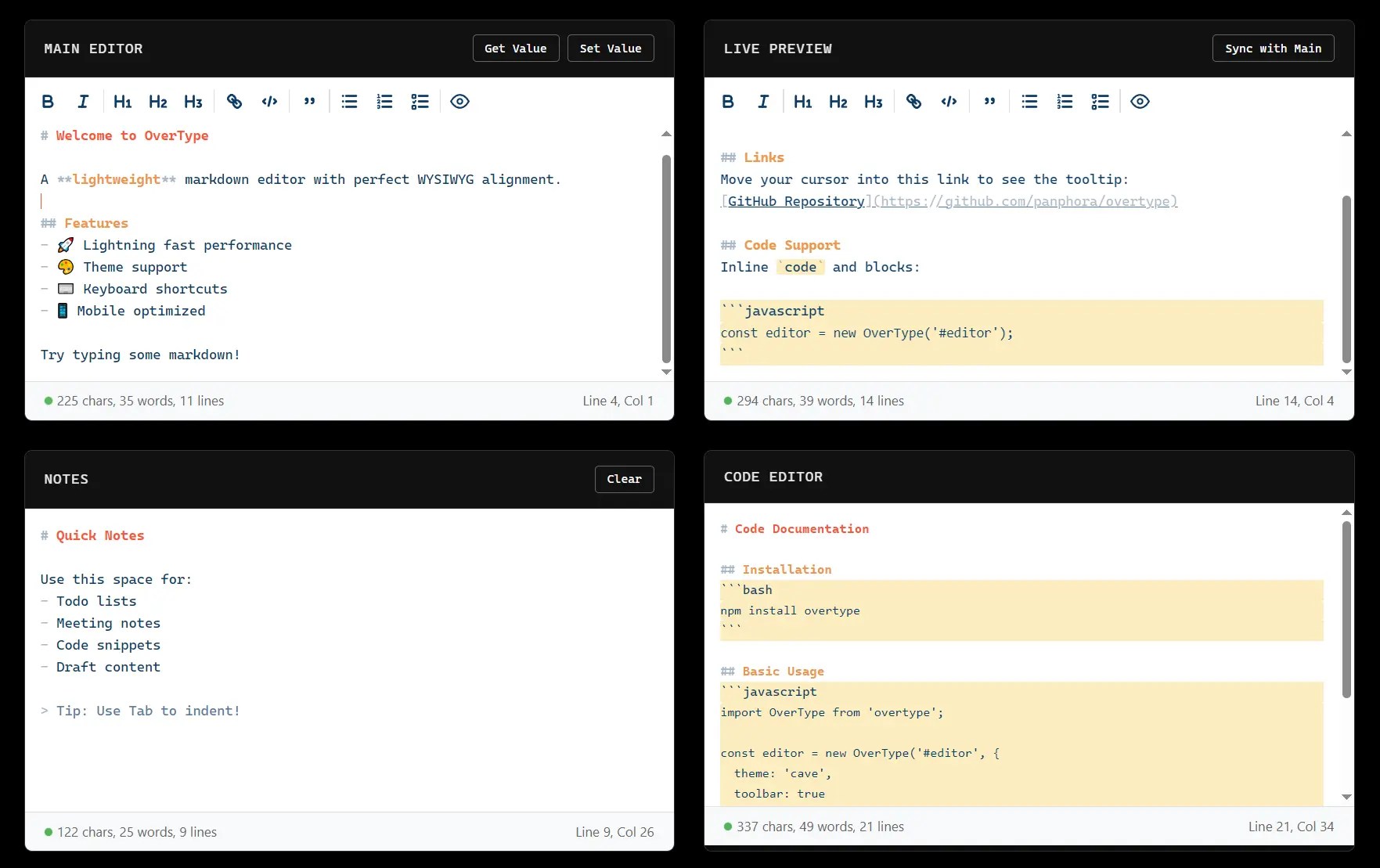
Task: Click 'Line 21, Col 34' status text
Action: pyautogui.click(x=1291, y=827)
